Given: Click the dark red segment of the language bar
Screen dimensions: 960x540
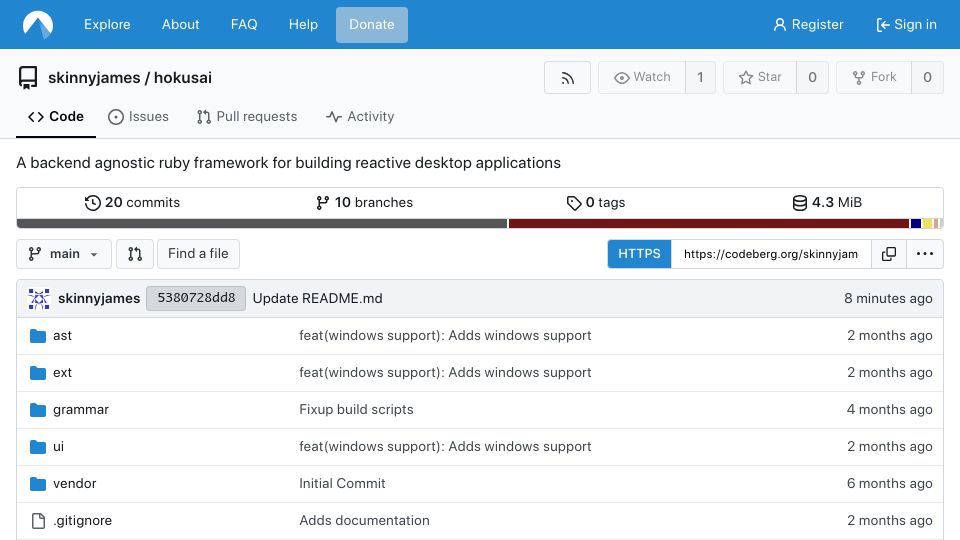Looking at the screenshot, I should (709, 223).
